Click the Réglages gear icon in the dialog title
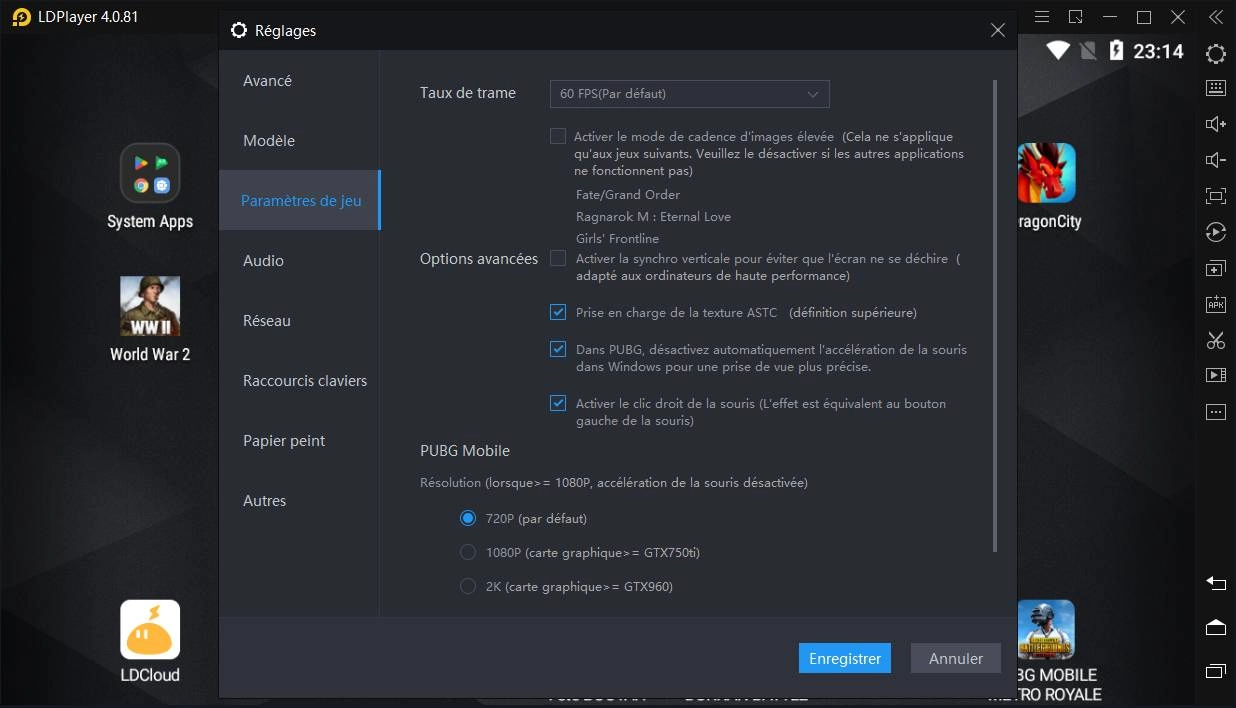The image size is (1236, 708). 238,30
